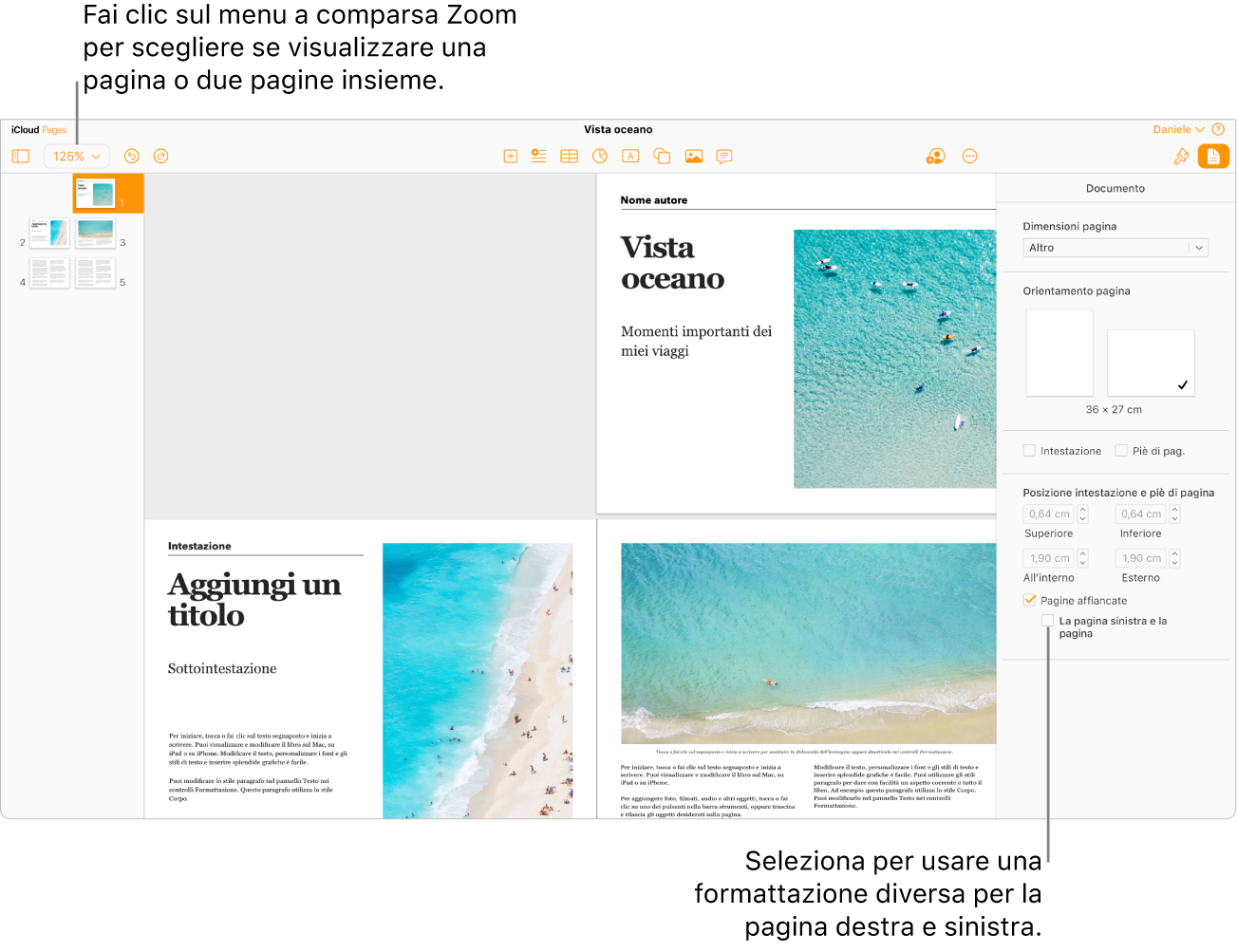Click the Documento panel heading
This screenshot has height=952, width=1237.
1115,189
